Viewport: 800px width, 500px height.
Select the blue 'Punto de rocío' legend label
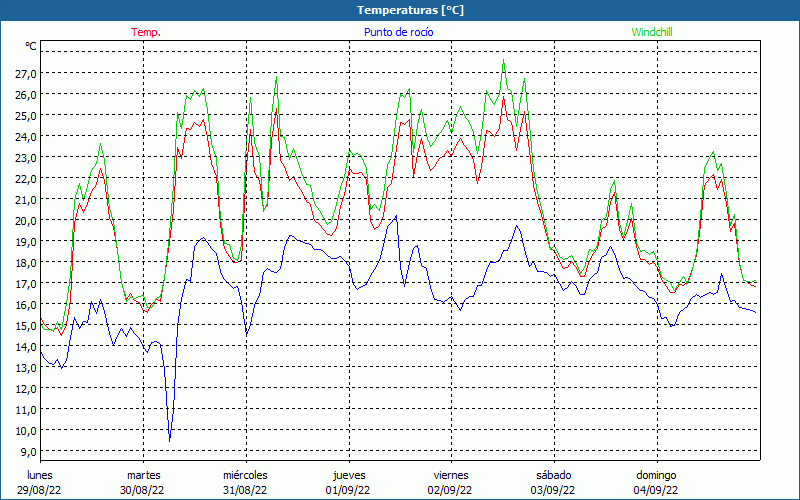[x=398, y=32]
